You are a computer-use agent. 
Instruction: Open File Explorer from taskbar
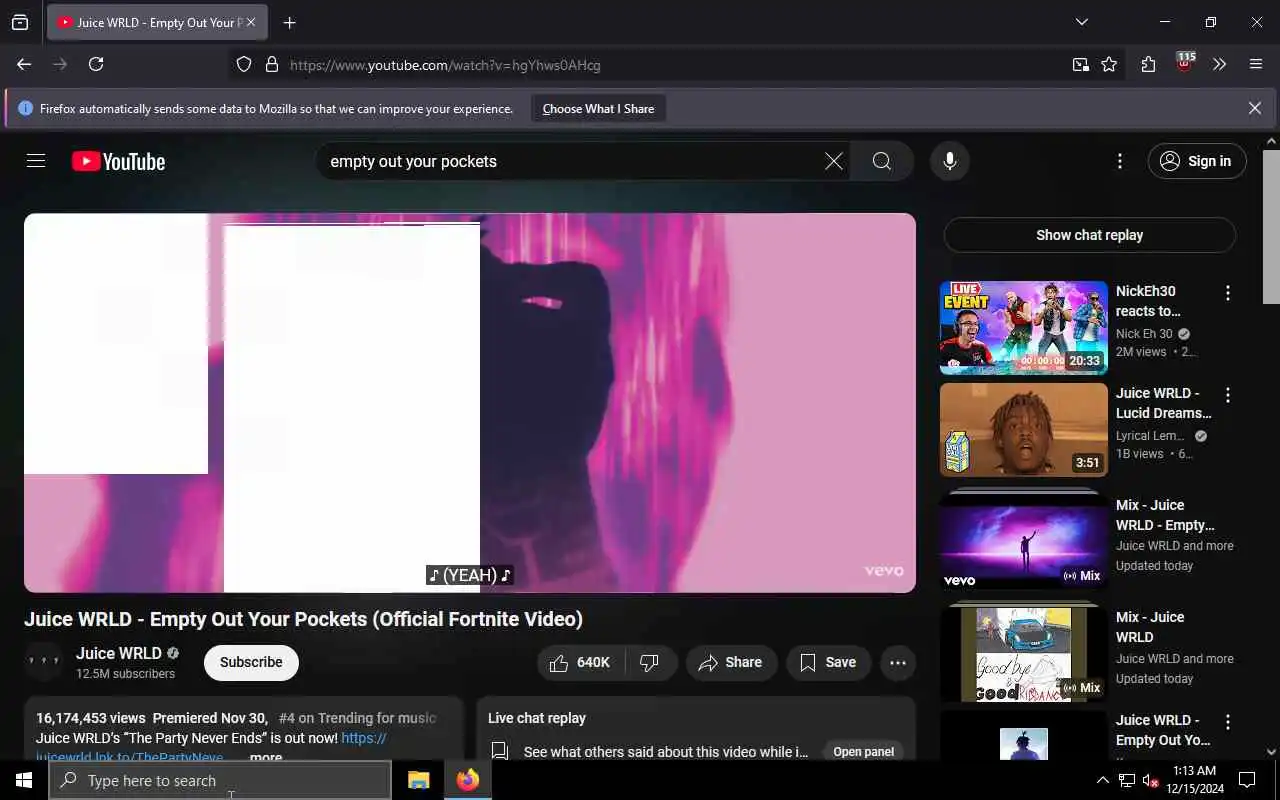click(x=418, y=780)
